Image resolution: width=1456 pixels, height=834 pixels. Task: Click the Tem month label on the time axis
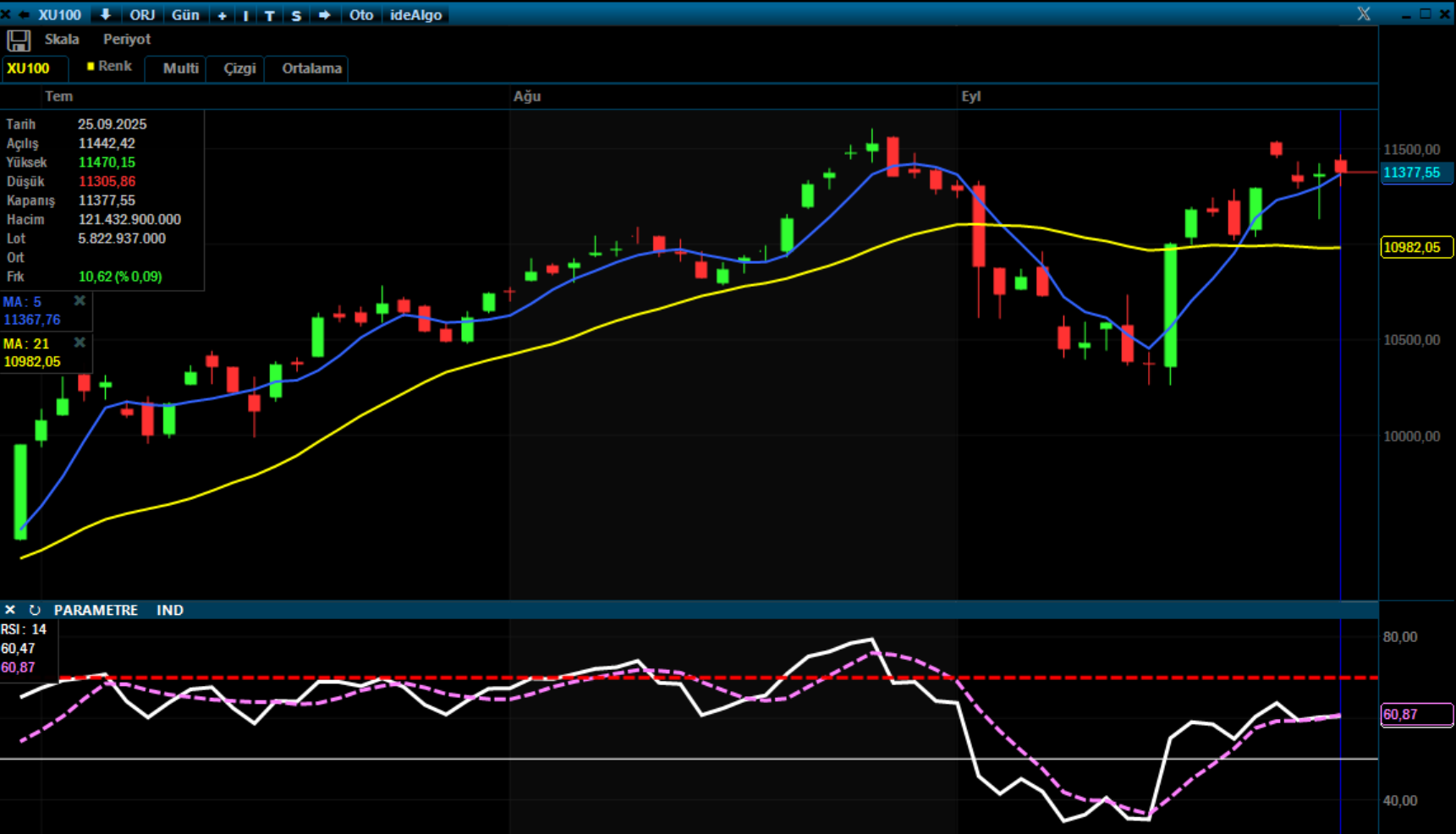[59, 96]
